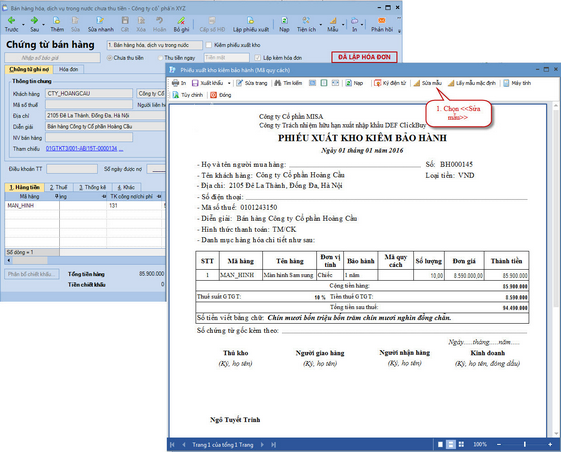Switch to Hóa đơn tab
Viewport: 561px width, 452px height.
(68, 69)
